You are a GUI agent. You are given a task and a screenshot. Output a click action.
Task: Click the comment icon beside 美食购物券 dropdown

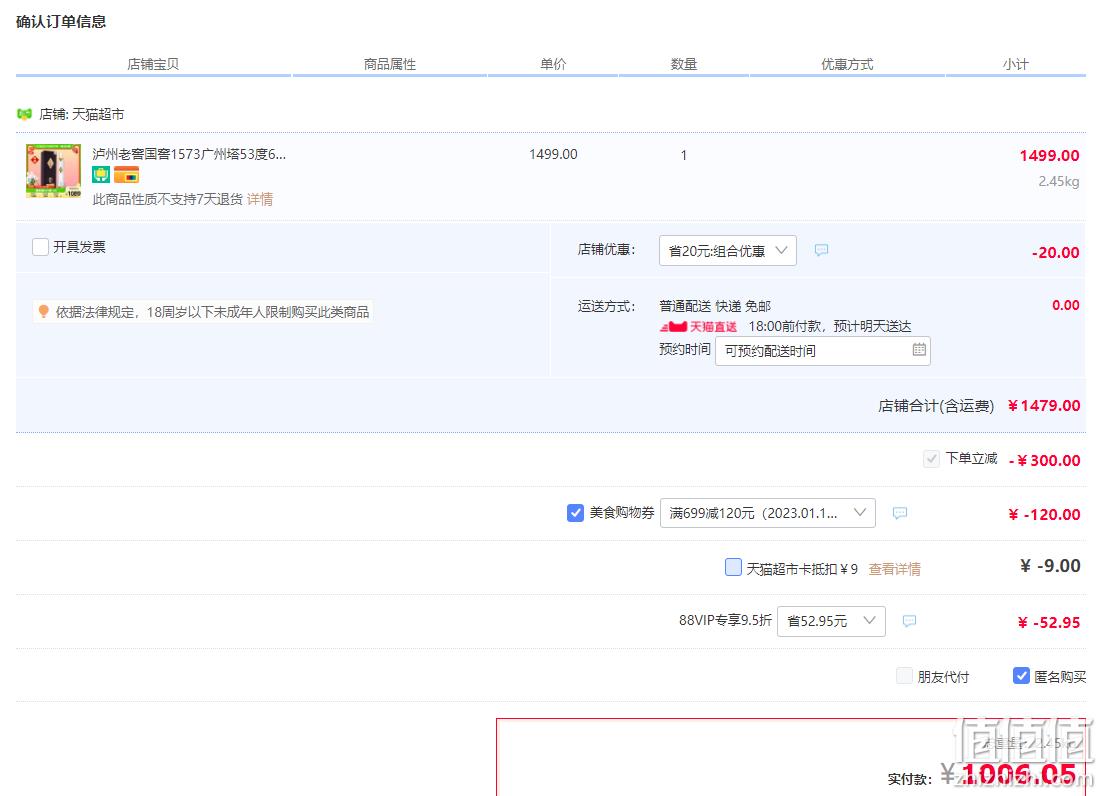tap(900, 513)
